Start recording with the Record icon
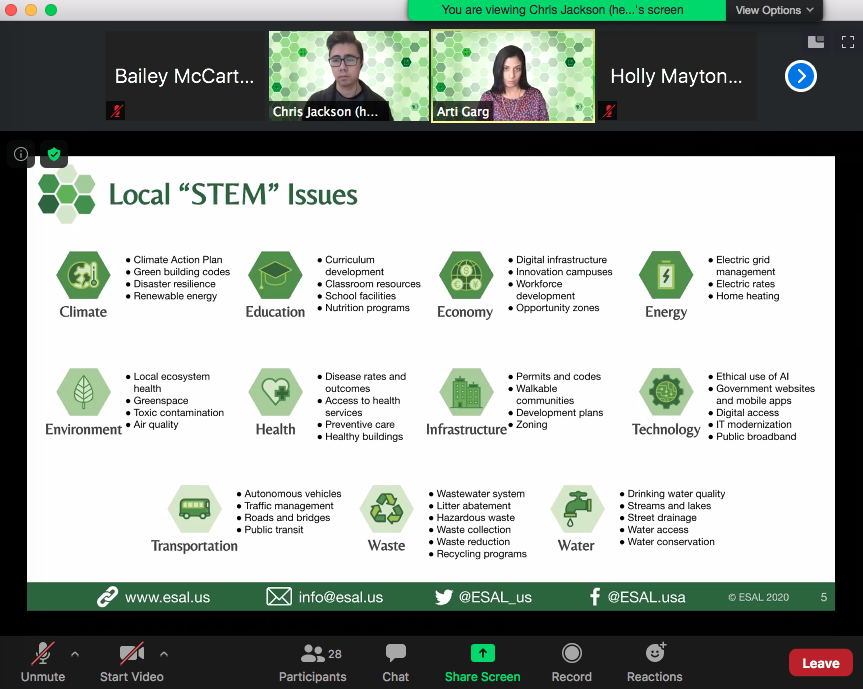863x689 pixels. pyautogui.click(x=571, y=661)
